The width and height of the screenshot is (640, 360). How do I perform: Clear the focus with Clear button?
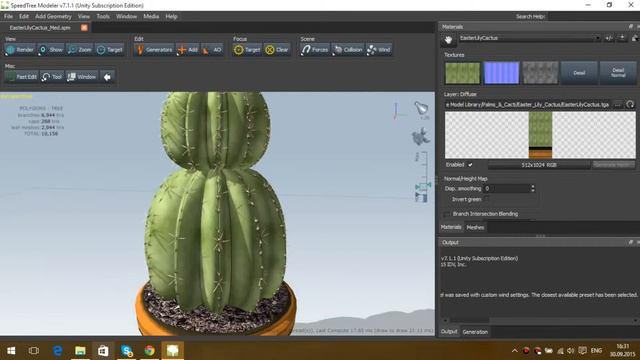(277, 50)
